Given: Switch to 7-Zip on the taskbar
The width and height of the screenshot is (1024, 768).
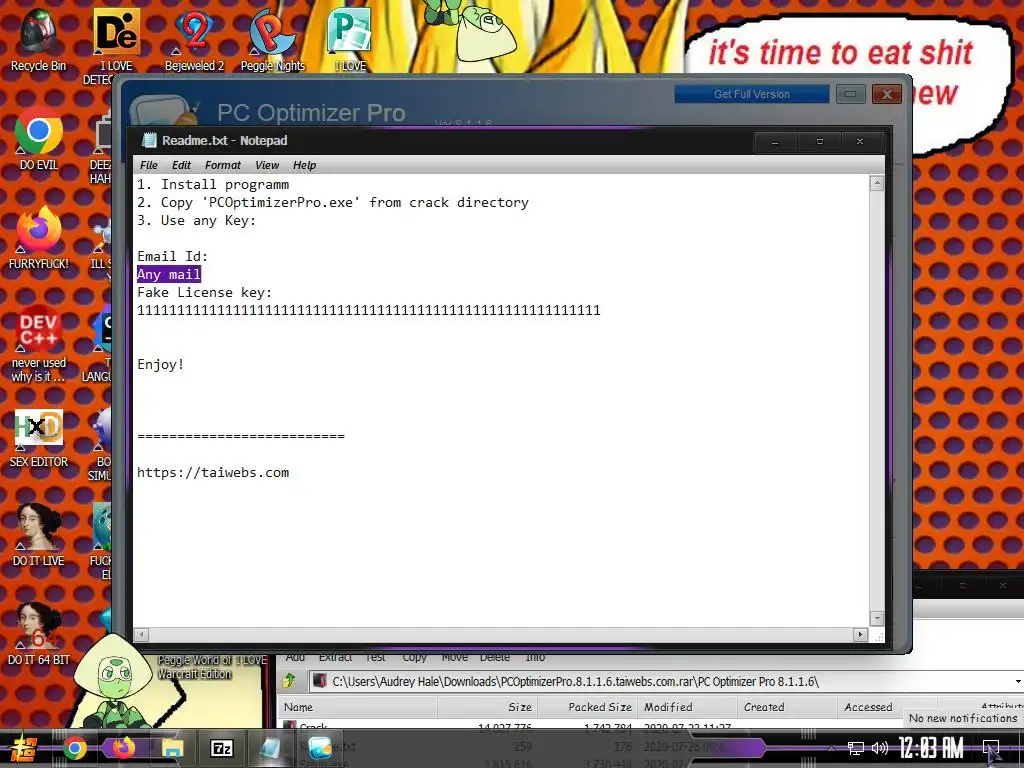Looking at the screenshot, I should (221, 748).
